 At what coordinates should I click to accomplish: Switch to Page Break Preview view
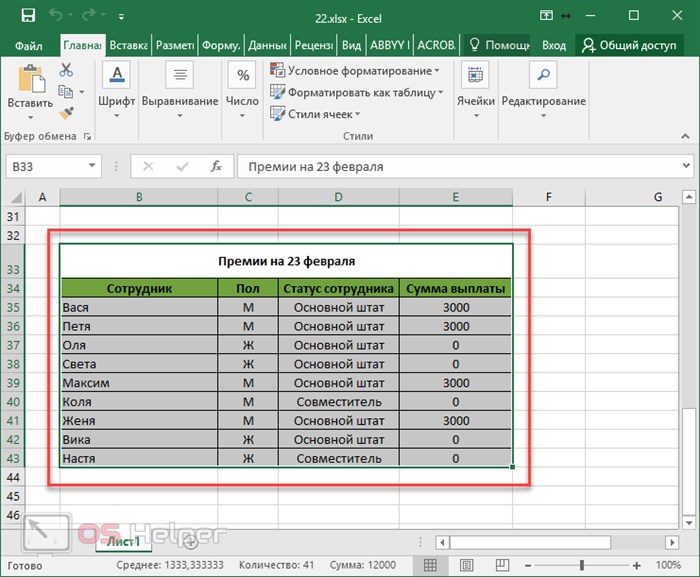[x=502, y=565]
